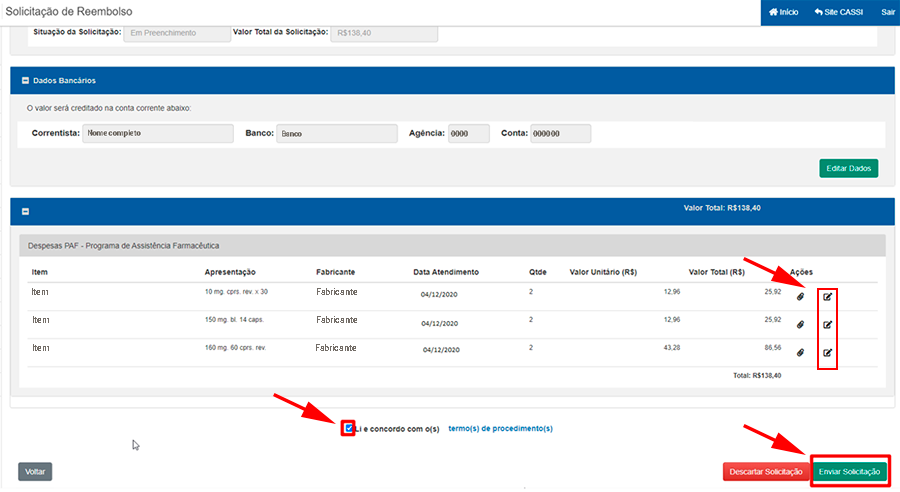
Task: Select the Solicitação de Reembolso page title
Action: (x=69, y=11)
